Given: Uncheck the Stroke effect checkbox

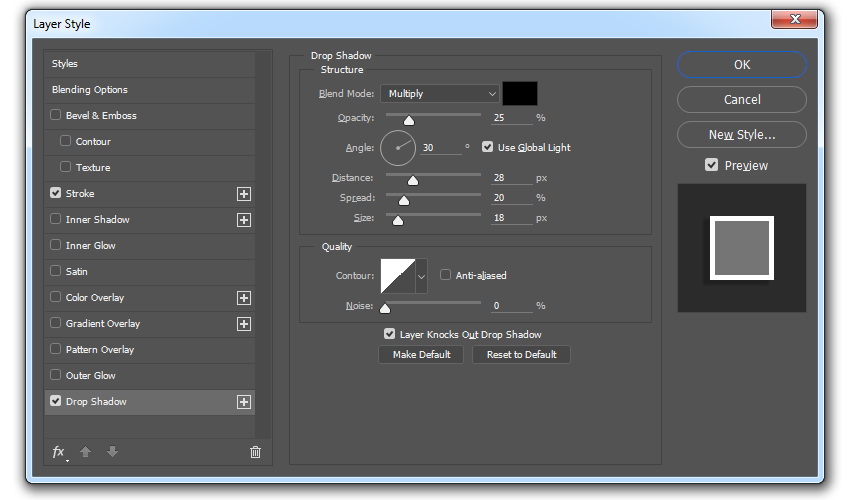Looking at the screenshot, I should coord(55,193).
